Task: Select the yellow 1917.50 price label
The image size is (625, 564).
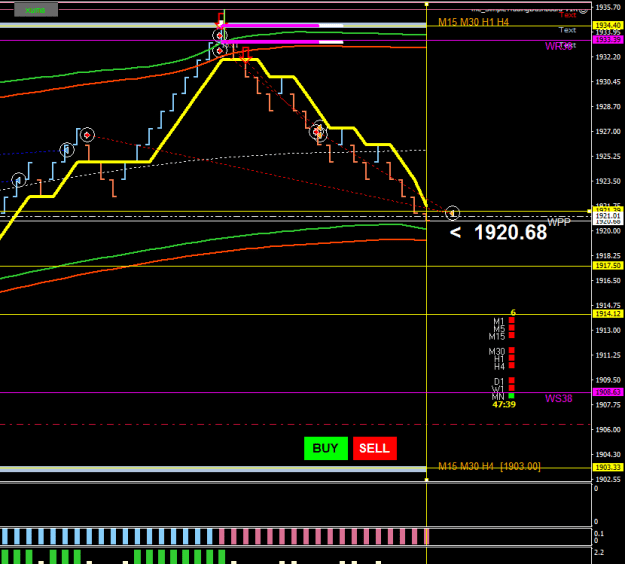Action: click(x=608, y=265)
